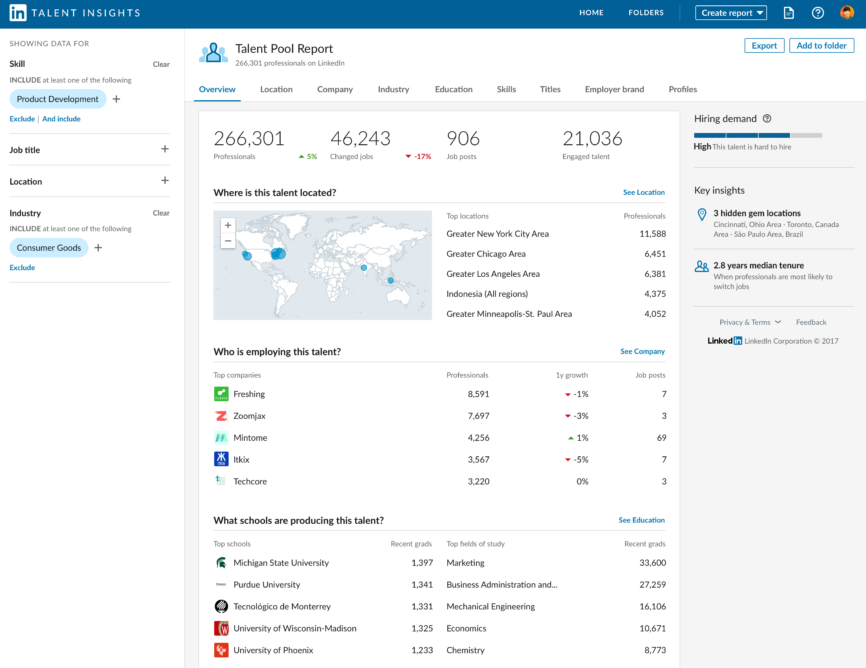
Task: Open the help question mark icon
Action: pos(818,13)
